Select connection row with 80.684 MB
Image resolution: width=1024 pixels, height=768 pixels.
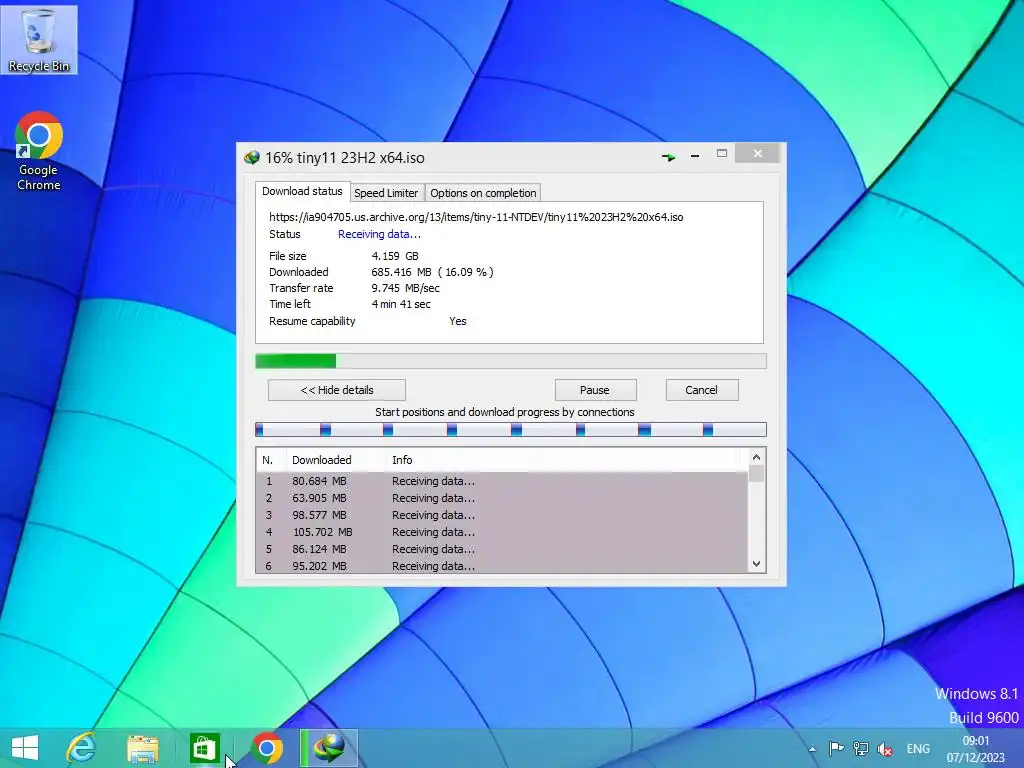(x=502, y=481)
